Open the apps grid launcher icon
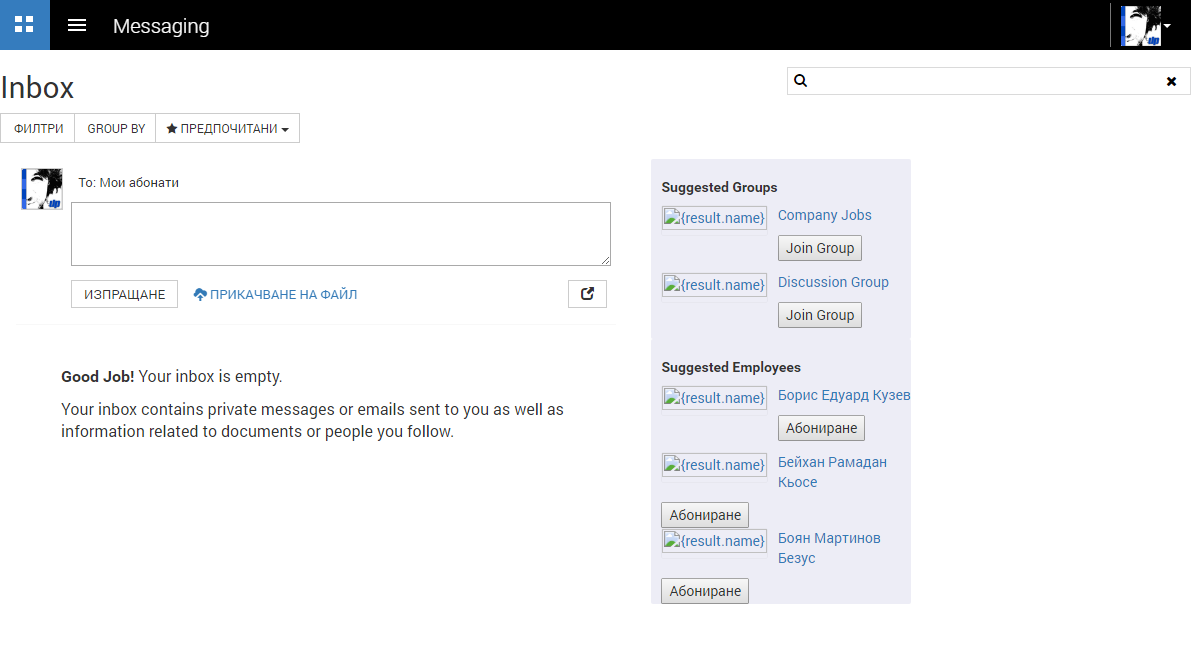Image resolution: width=1191 pixels, height=648 pixels. (x=25, y=25)
